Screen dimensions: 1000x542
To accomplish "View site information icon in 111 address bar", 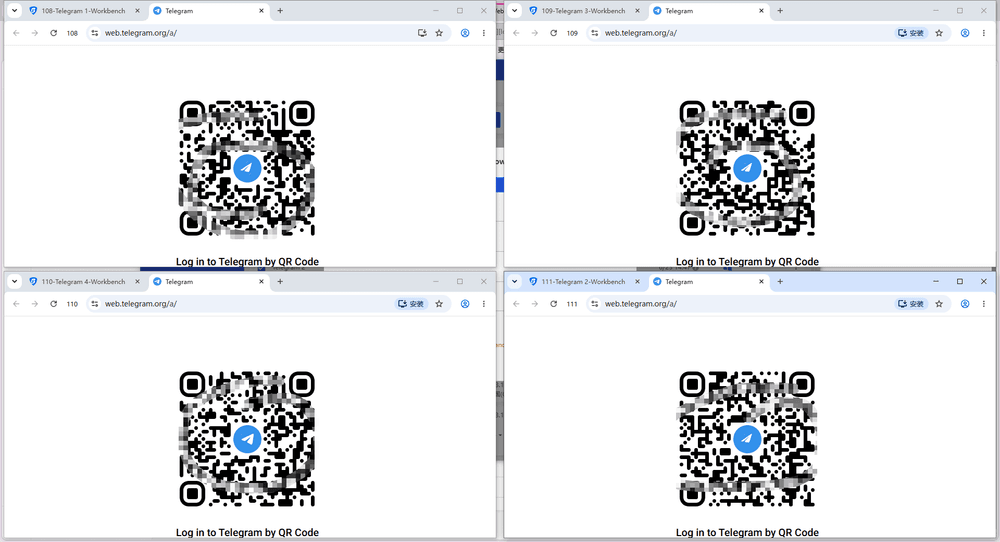I will (594, 304).
